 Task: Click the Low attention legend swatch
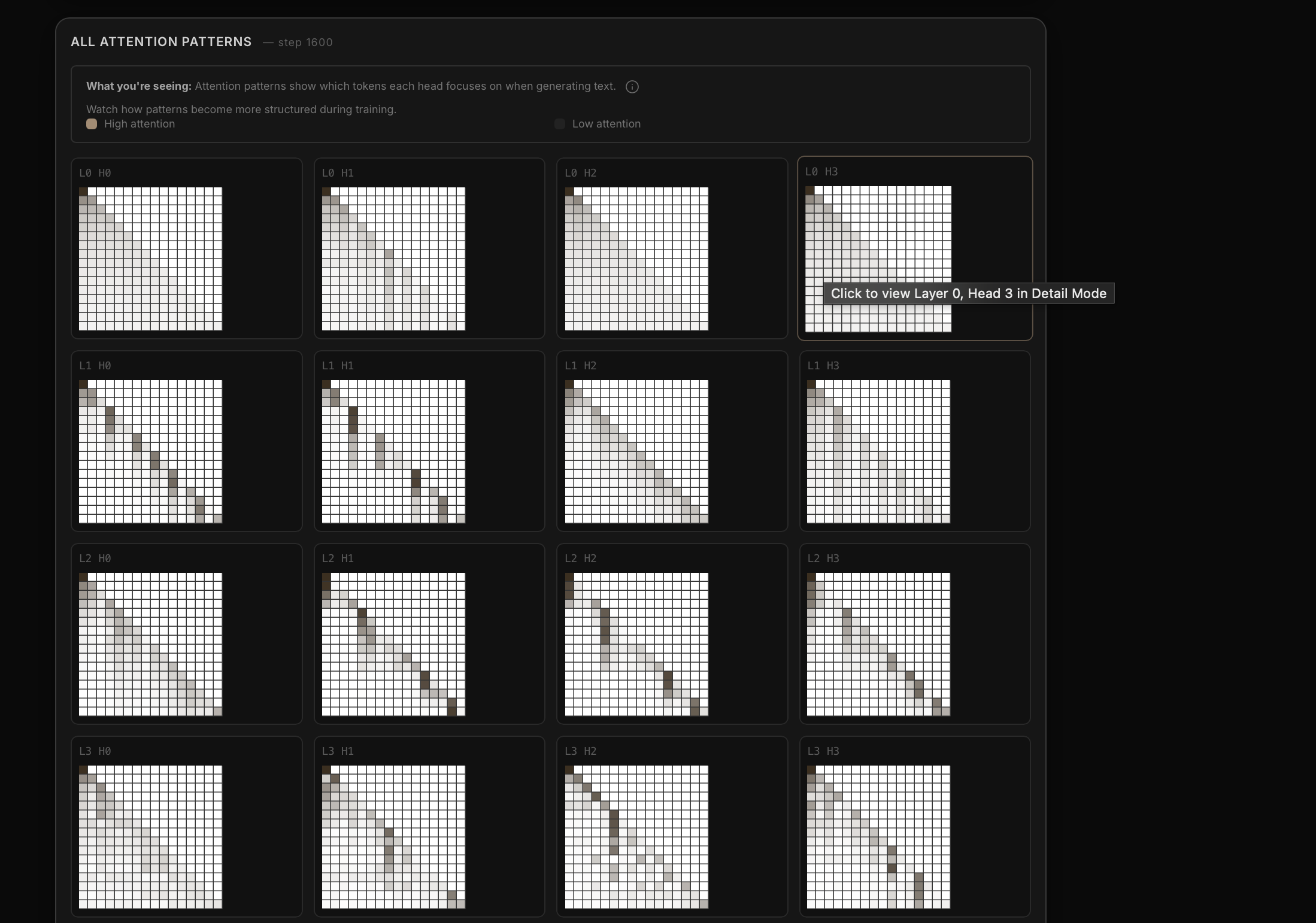click(x=560, y=124)
